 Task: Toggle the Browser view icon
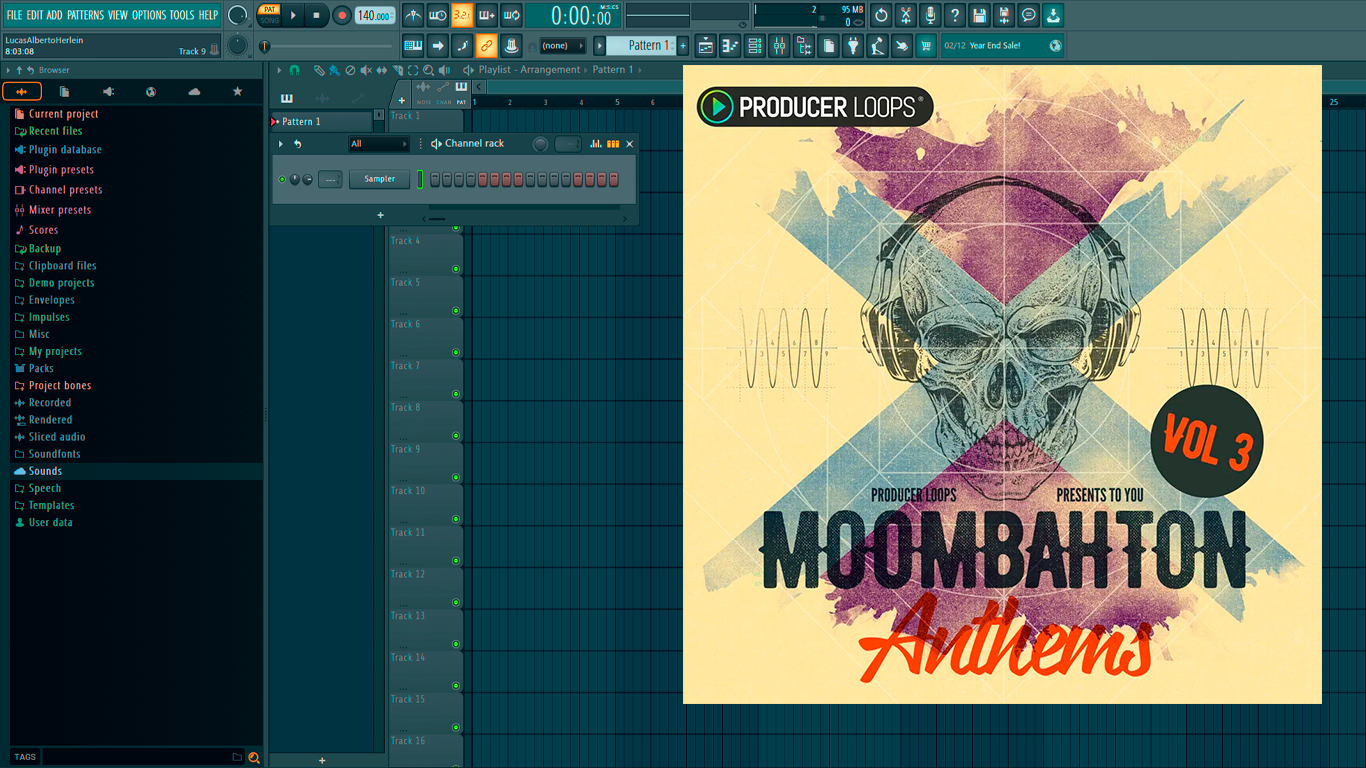[x=804, y=45]
